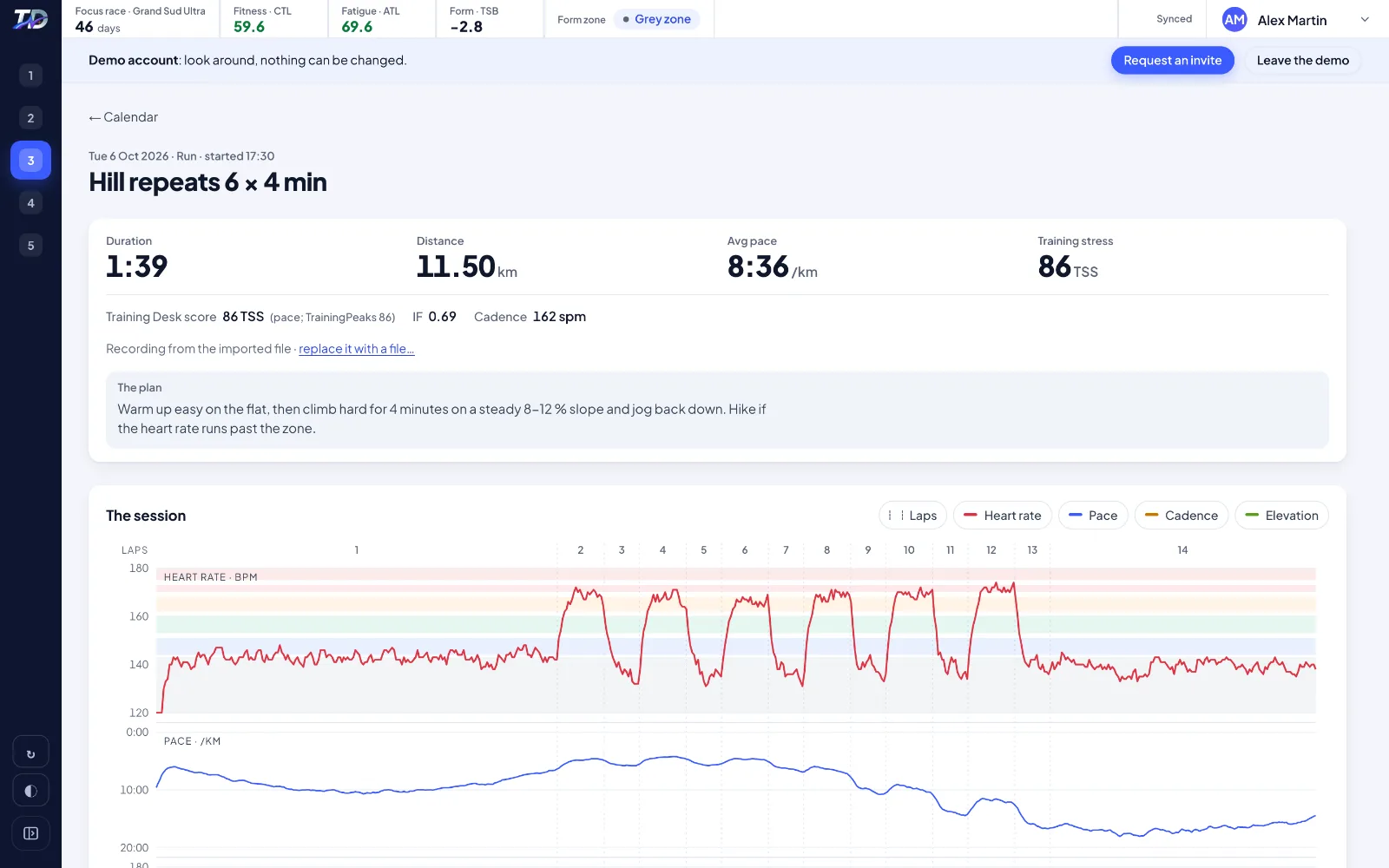This screenshot has width=1389, height=868.
Task: Click Fatigue ATL value 69.6
Action: 357,27
